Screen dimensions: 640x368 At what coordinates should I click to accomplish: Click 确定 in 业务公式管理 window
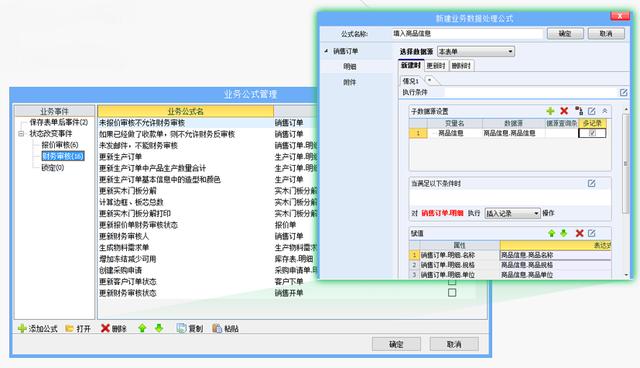pos(396,344)
